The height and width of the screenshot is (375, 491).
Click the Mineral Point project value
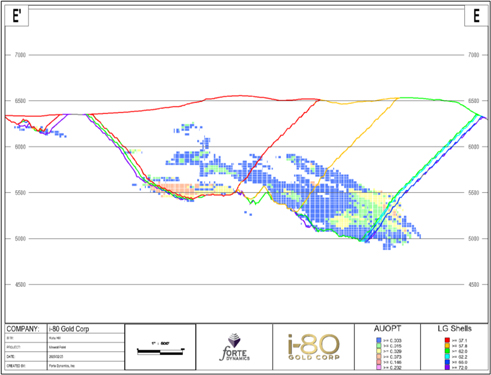pyautogui.click(x=57, y=347)
